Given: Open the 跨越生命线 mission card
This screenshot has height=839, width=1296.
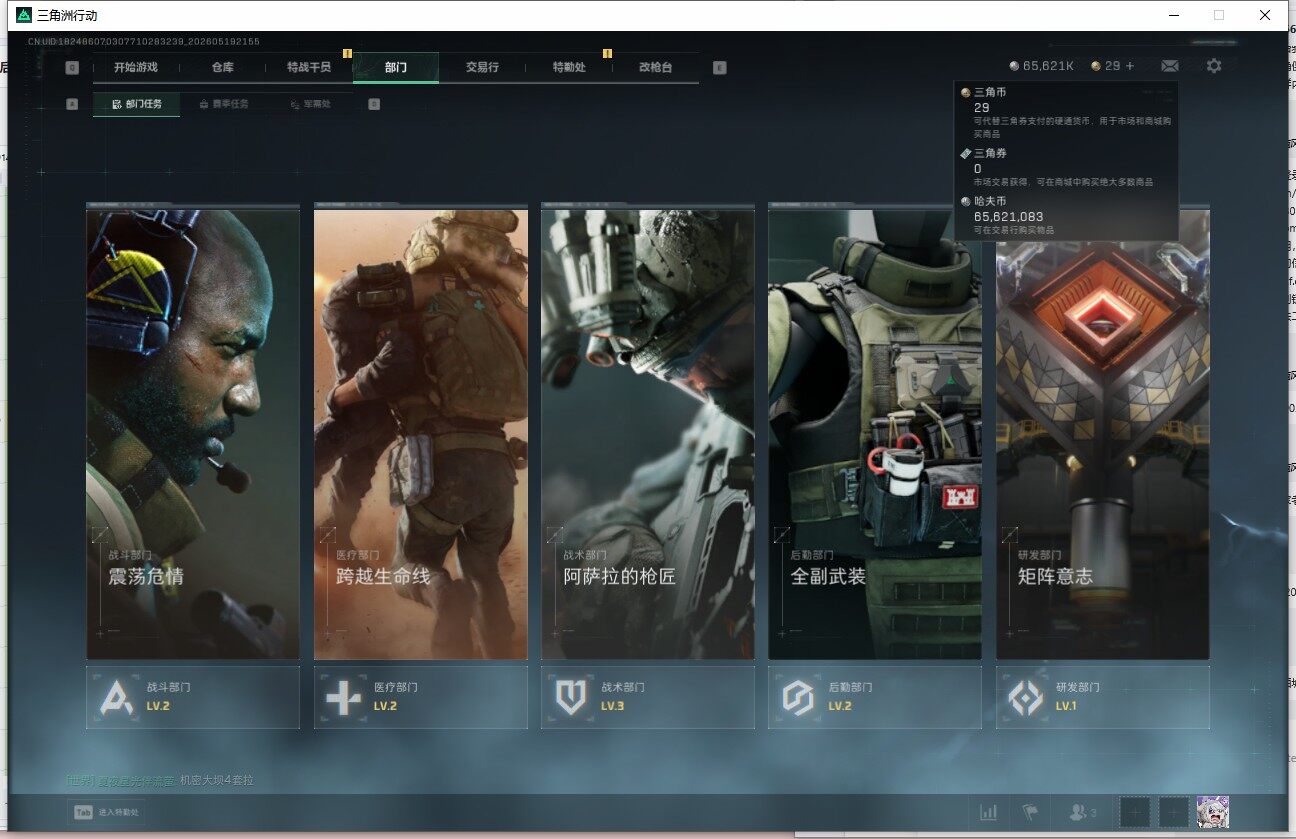Looking at the screenshot, I should [x=421, y=434].
